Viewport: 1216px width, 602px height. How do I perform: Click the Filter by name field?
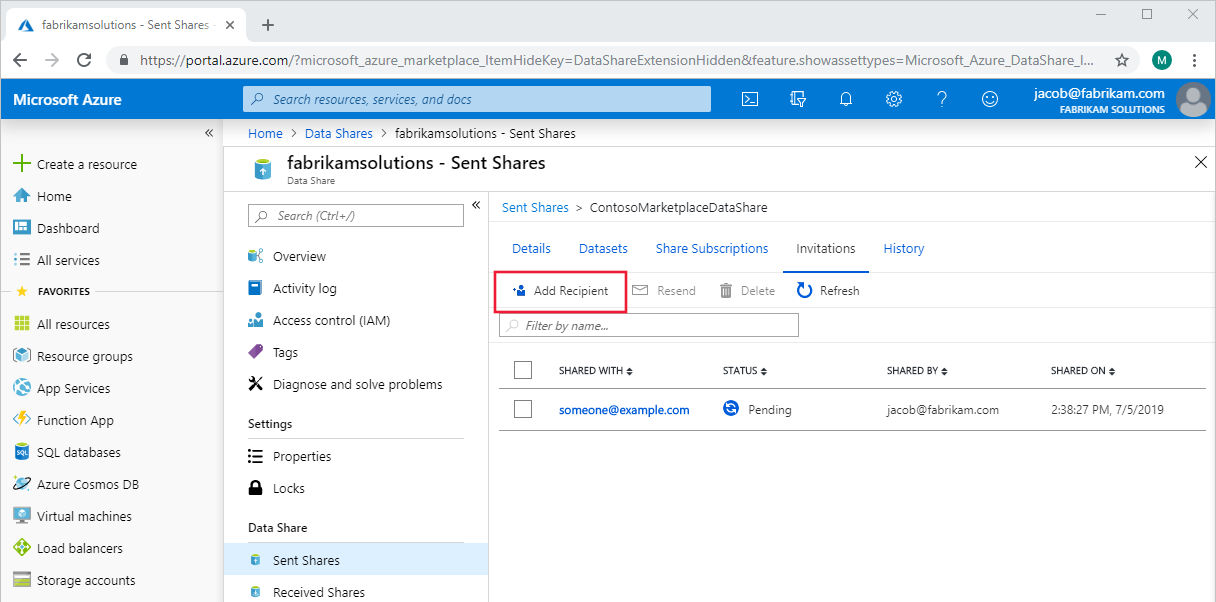point(648,324)
